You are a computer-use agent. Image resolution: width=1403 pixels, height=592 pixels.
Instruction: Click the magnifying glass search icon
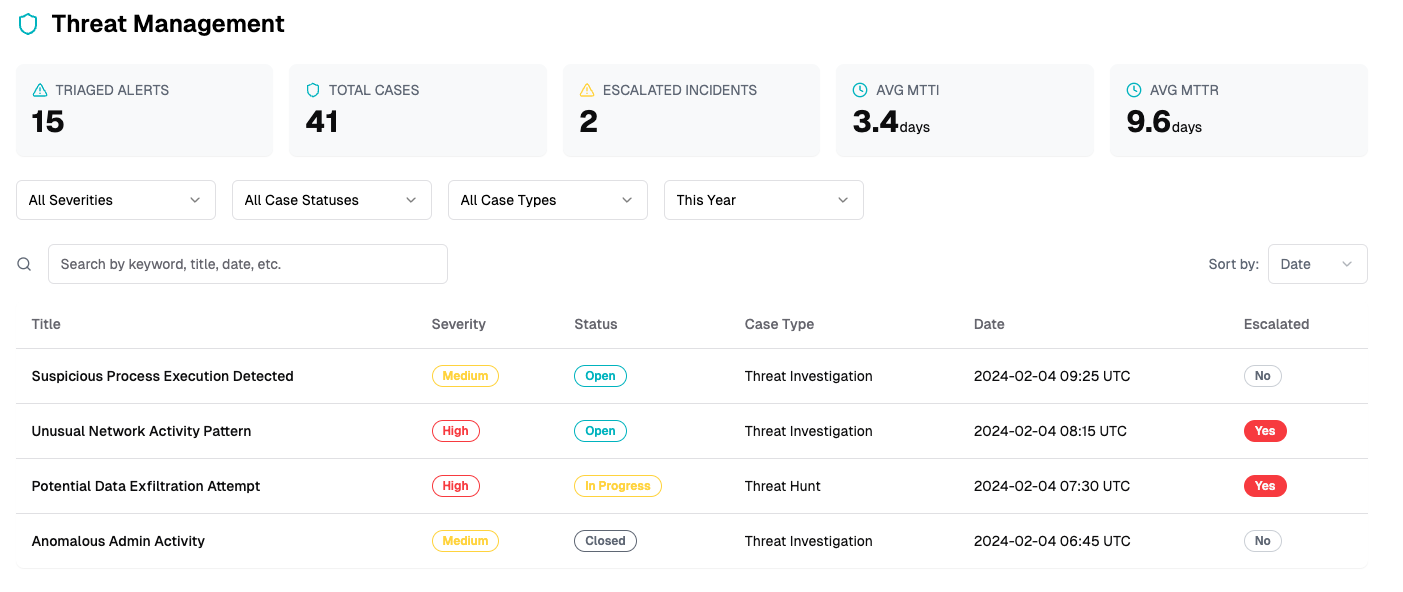[x=24, y=264]
